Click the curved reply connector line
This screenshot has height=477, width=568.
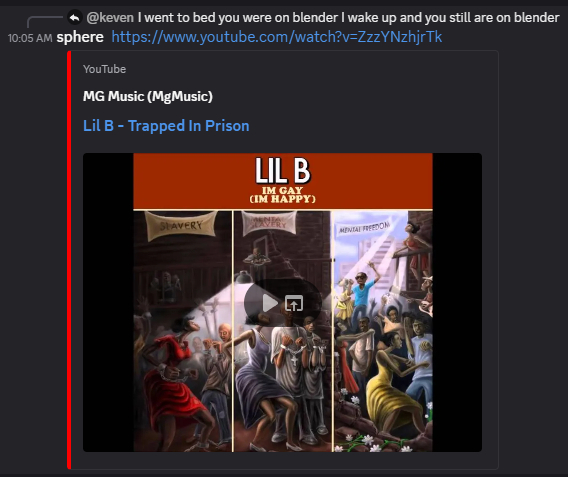(44, 21)
